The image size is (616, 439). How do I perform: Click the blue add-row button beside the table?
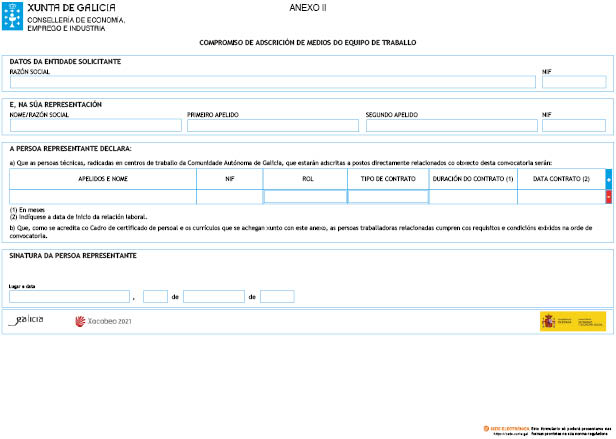click(609, 178)
